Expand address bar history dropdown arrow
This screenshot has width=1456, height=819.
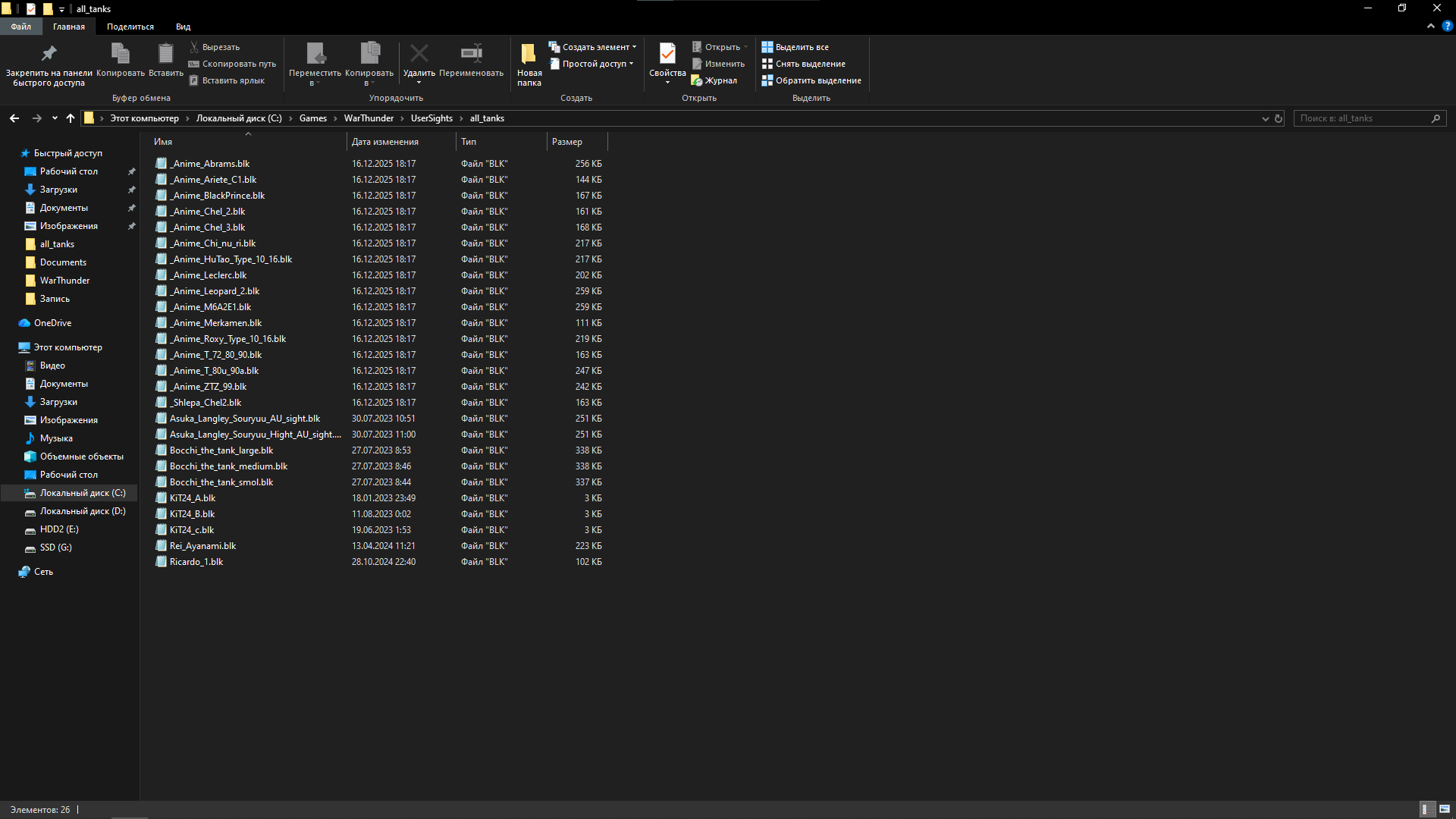tap(1265, 118)
